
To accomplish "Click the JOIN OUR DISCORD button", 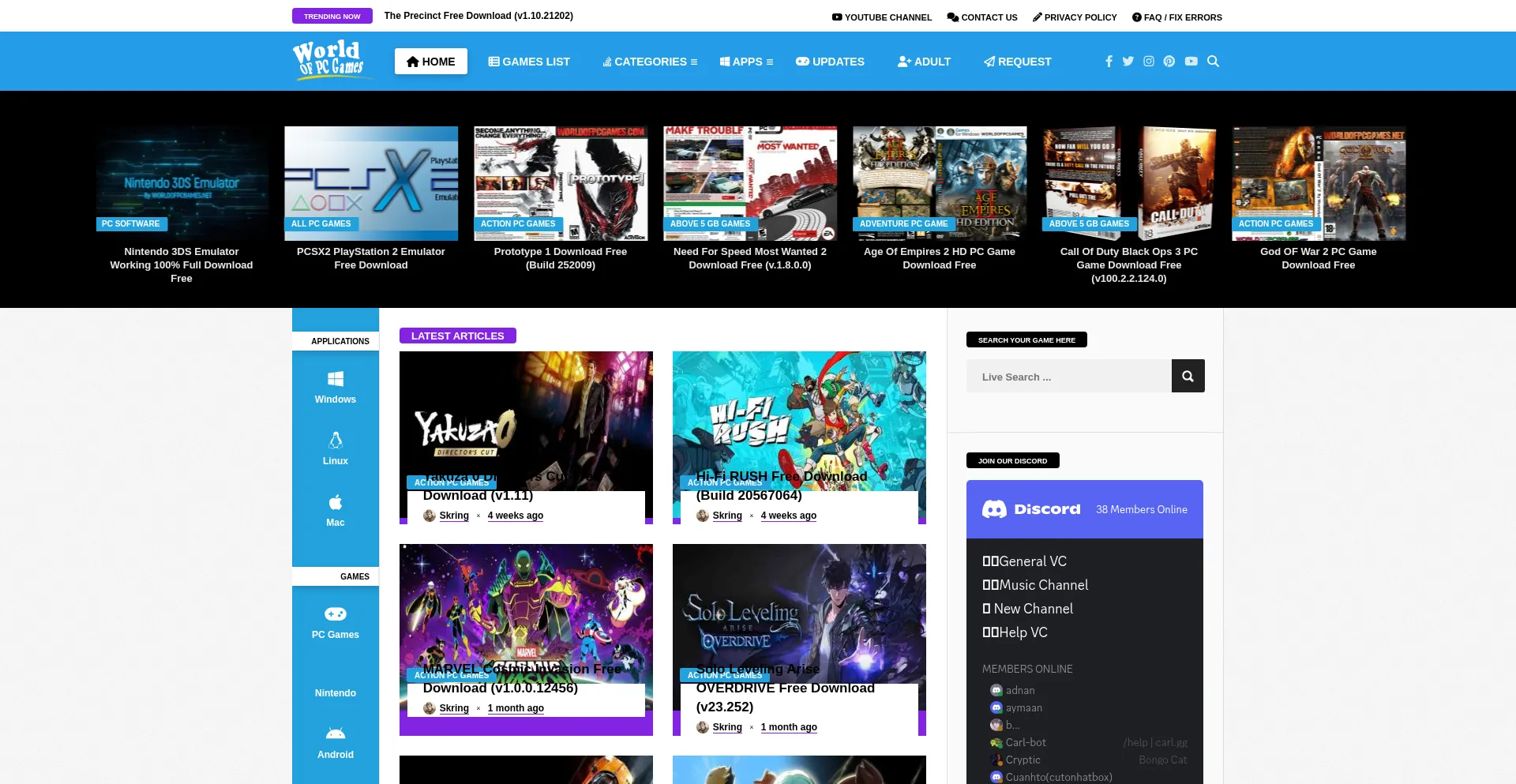I will click(x=1013, y=460).
